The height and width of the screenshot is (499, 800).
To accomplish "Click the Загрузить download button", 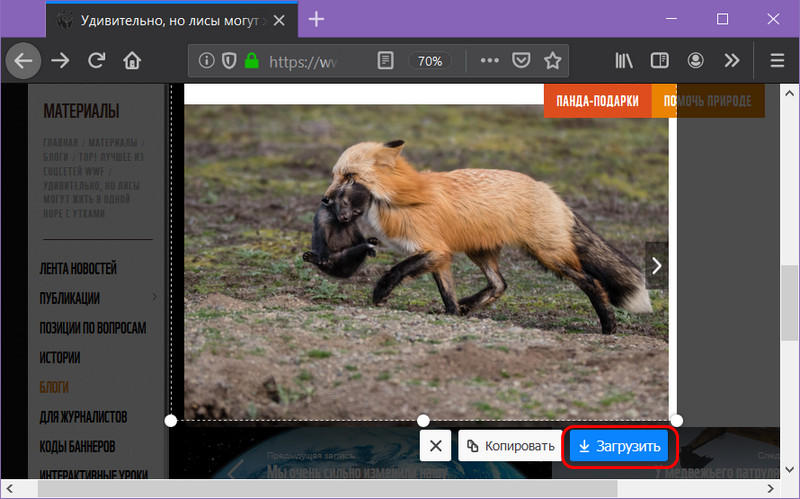I will 619,446.
